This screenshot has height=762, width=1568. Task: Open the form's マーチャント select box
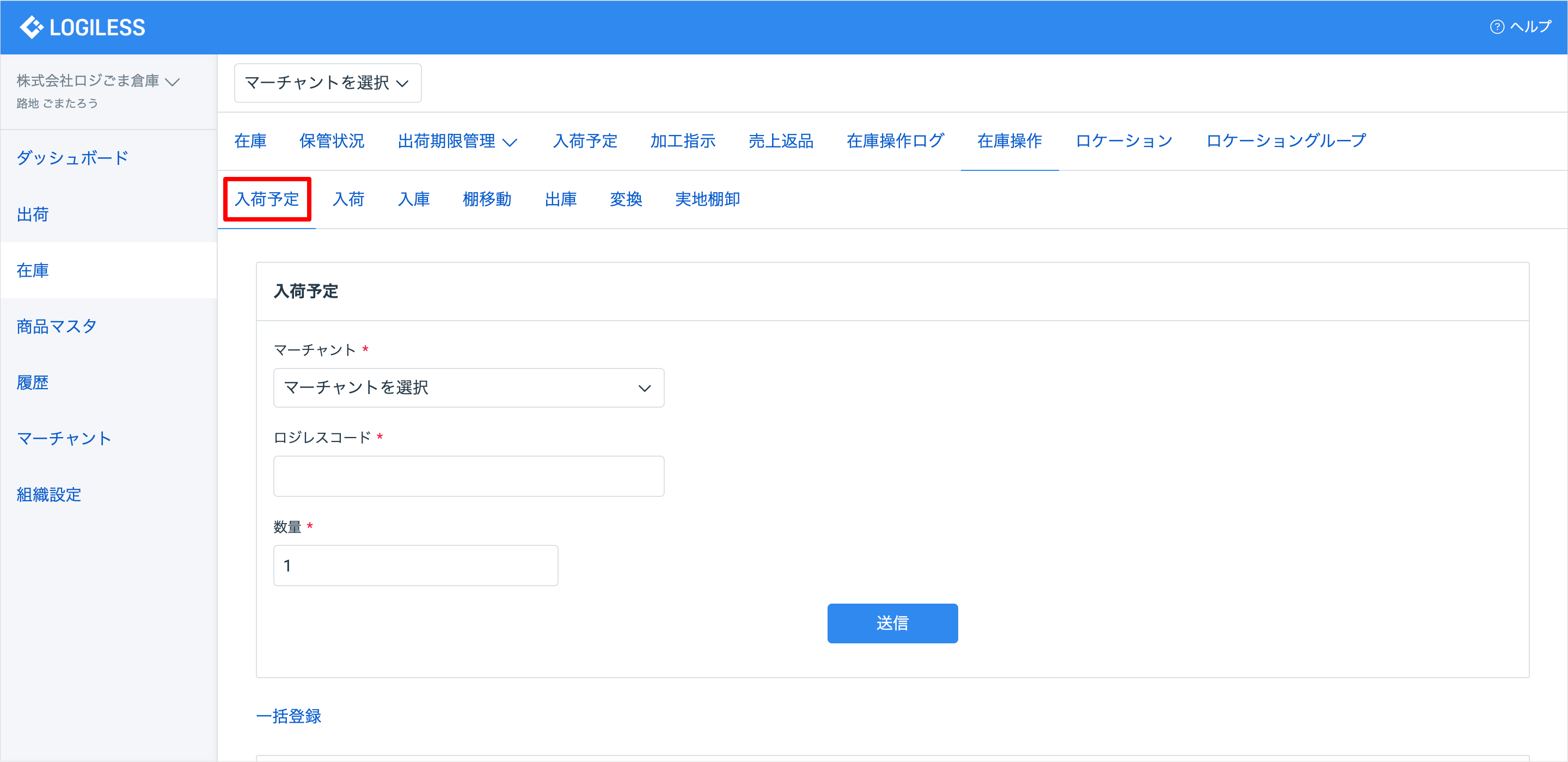(469, 388)
